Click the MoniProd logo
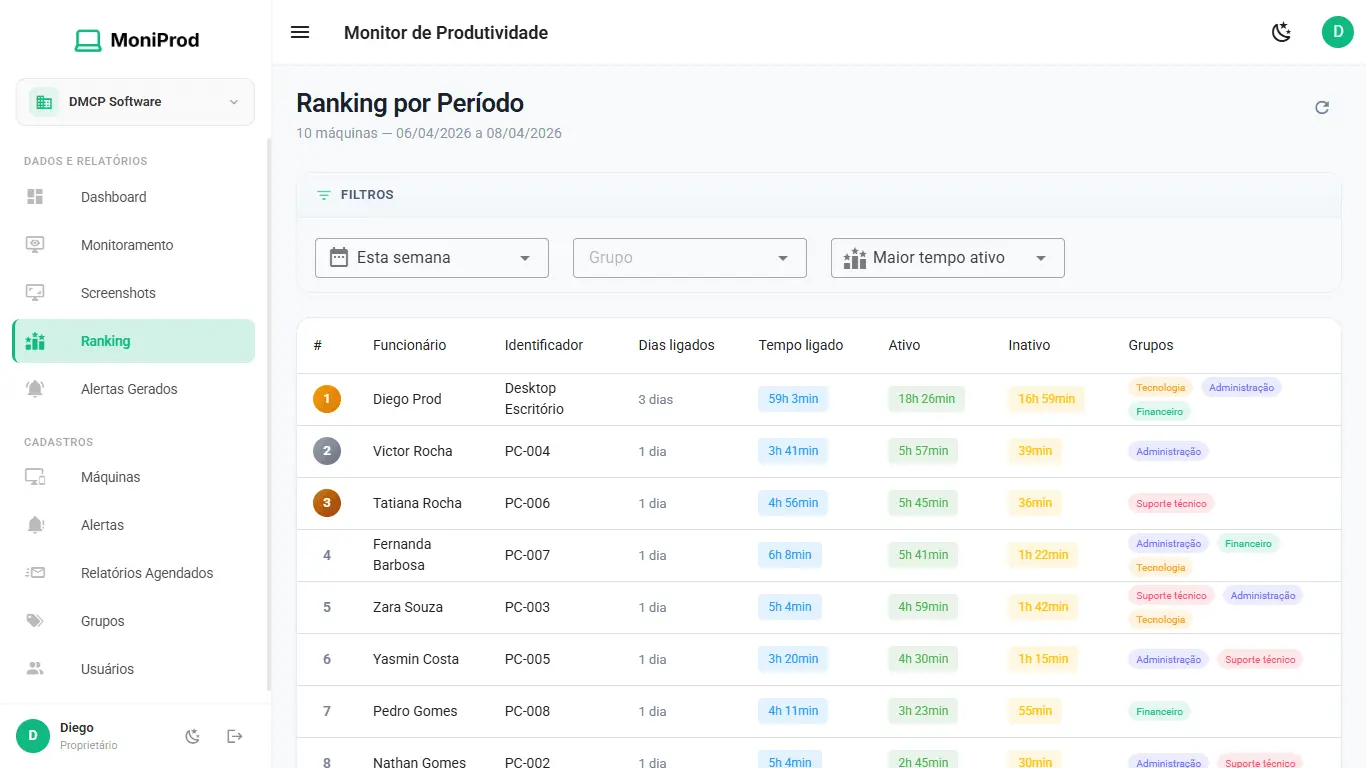 click(x=136, y=39)
